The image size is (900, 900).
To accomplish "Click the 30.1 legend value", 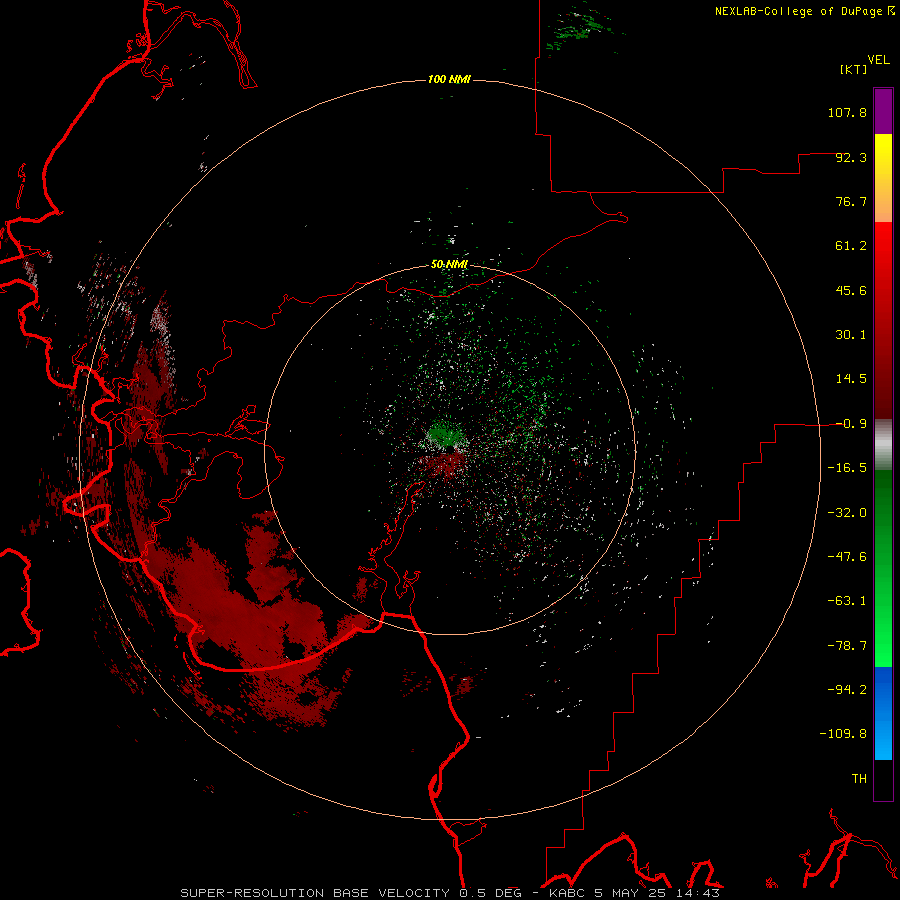I will coord(851,335).
